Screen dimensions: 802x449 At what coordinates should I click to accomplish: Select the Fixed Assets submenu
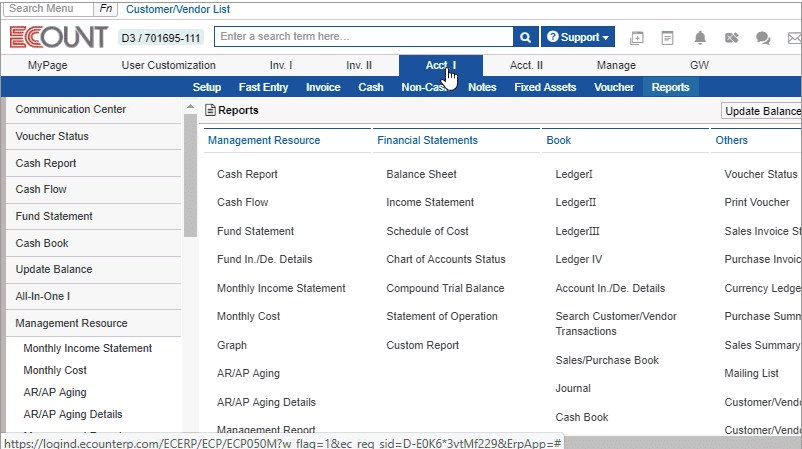coord(545,87)
